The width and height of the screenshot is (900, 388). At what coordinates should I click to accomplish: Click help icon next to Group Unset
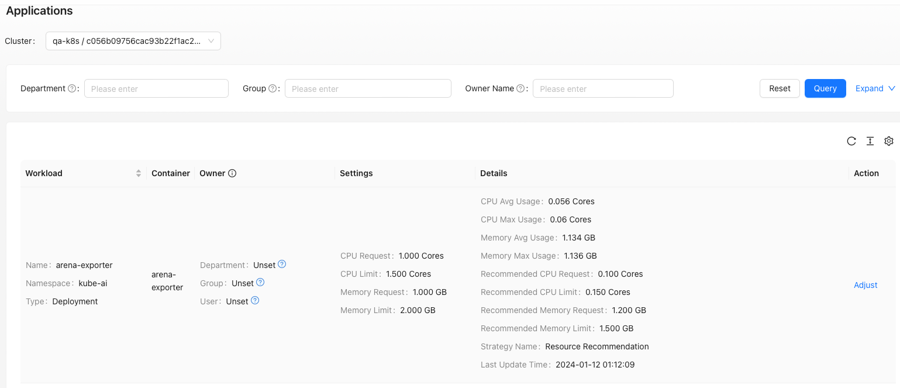[260, 282]
